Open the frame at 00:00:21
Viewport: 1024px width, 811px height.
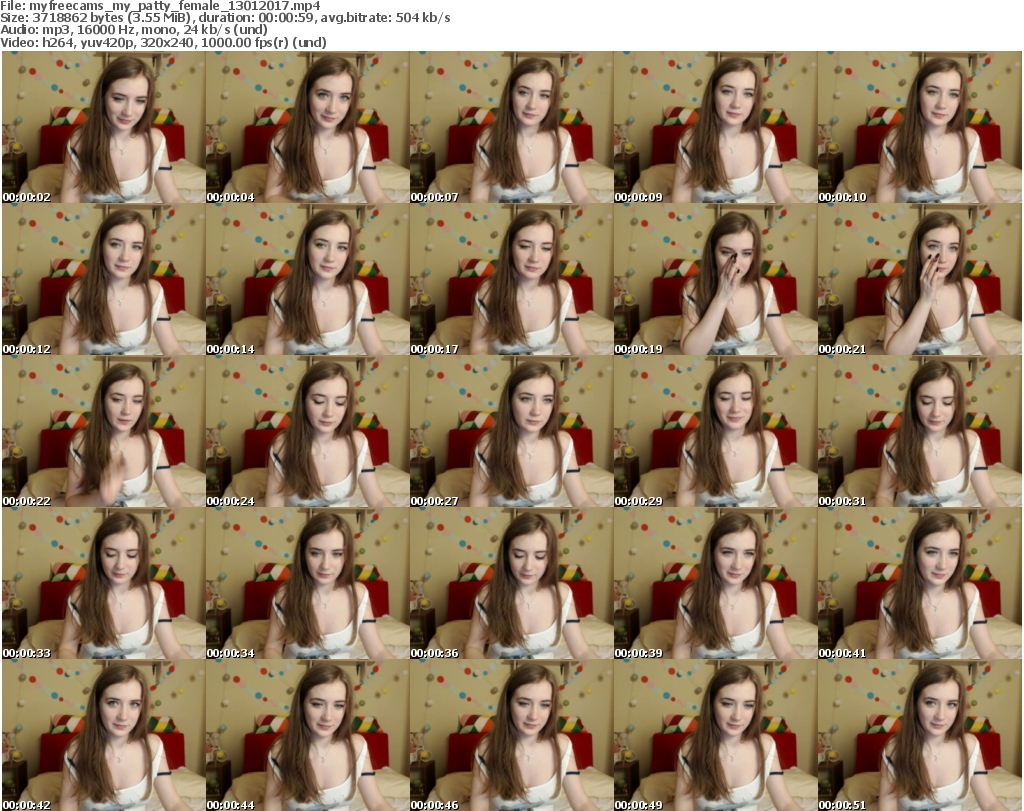click(x=920, y=279)
